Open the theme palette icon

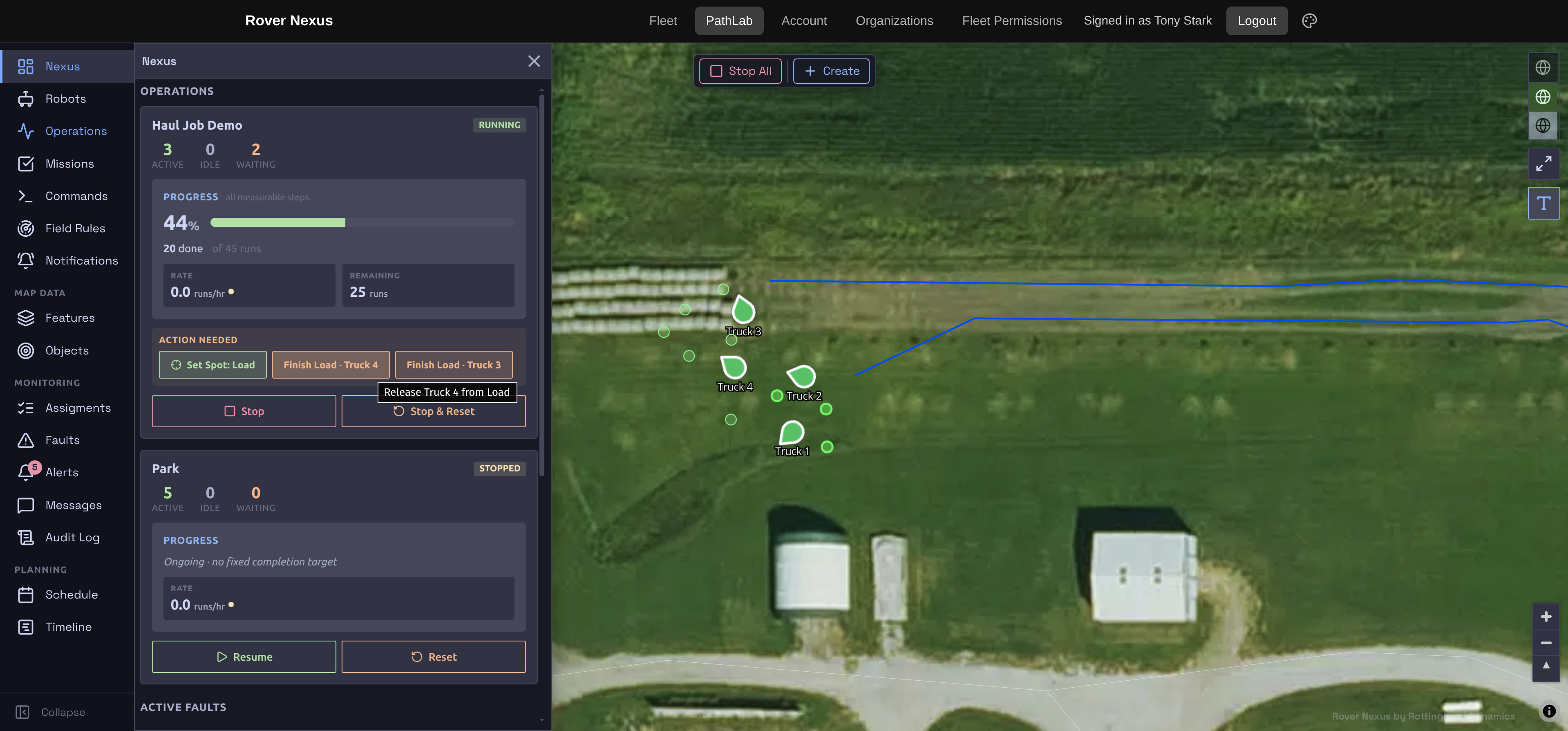coord(1309,21)
